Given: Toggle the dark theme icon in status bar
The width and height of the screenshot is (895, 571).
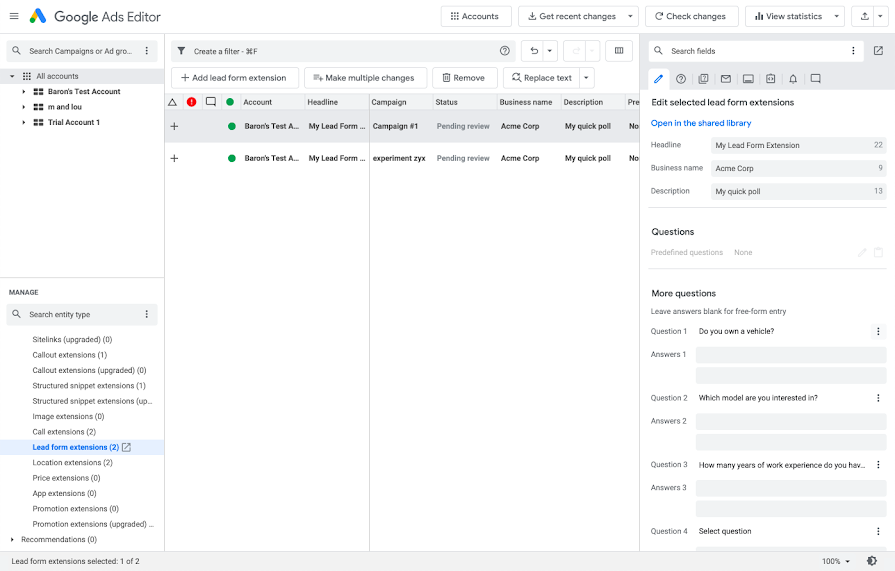Looking at the screenshot, I should tap(873, 561).
